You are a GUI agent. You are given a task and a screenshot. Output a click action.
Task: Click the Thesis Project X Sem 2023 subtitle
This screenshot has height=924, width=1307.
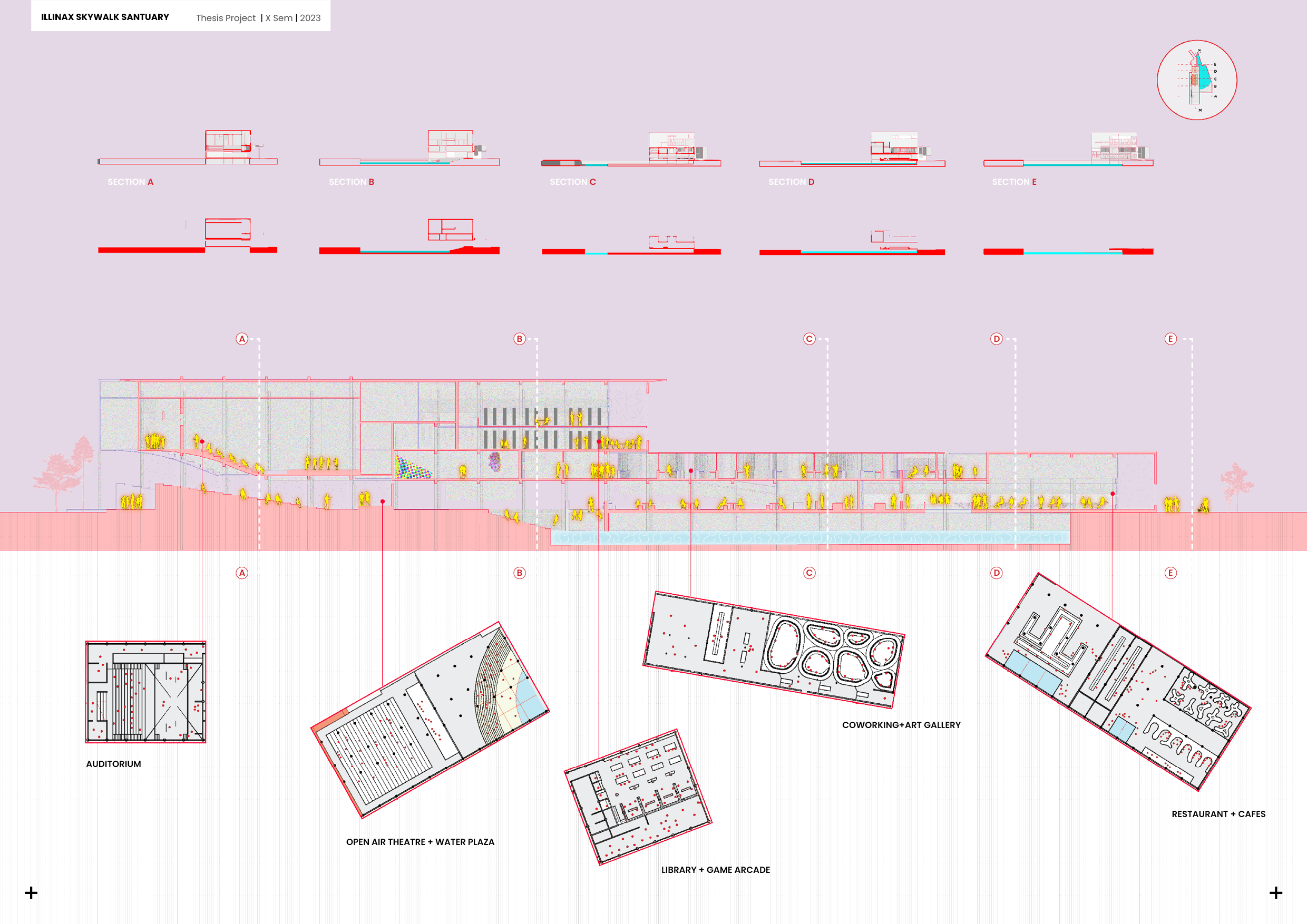[x=258, y=18]
